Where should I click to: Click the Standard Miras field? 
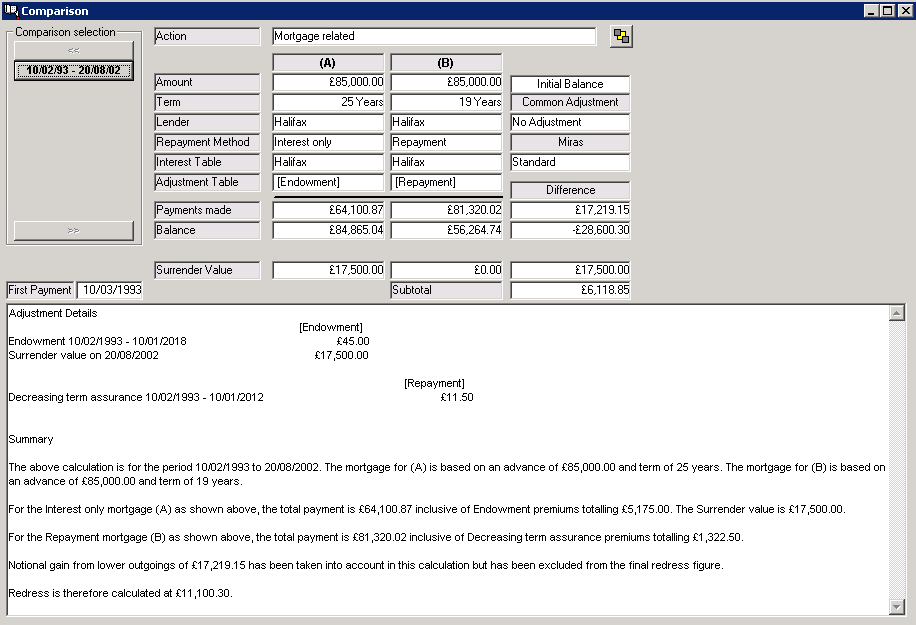(570, 162)
